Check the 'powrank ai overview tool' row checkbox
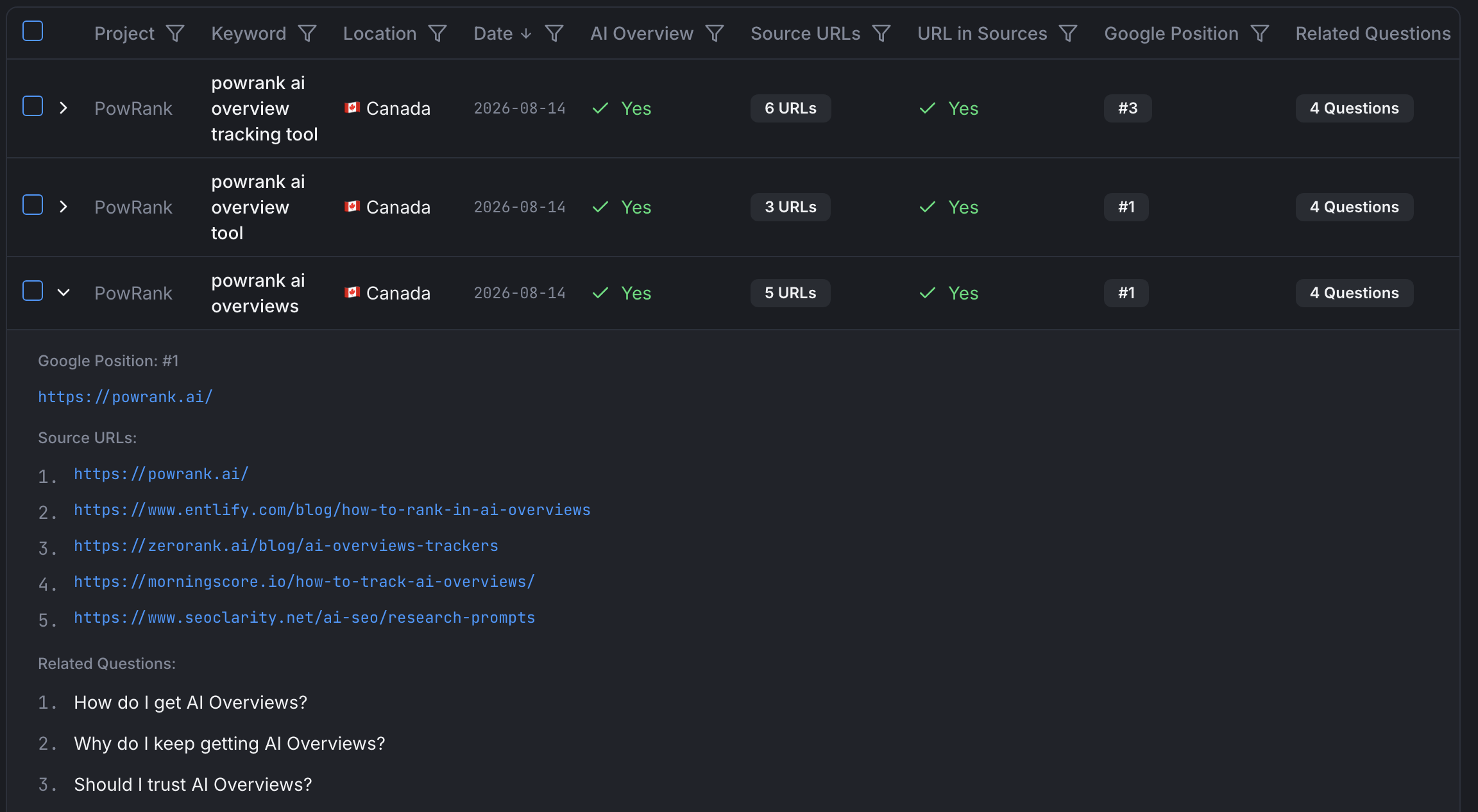 pyautogui.click(x=33, y=205)
